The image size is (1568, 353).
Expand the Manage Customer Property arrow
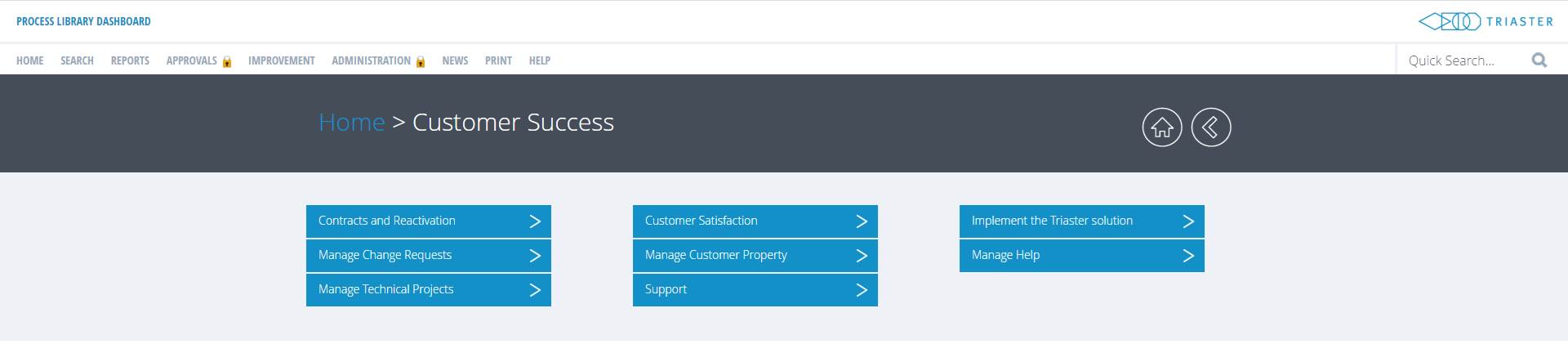click(x=862, y=256)
